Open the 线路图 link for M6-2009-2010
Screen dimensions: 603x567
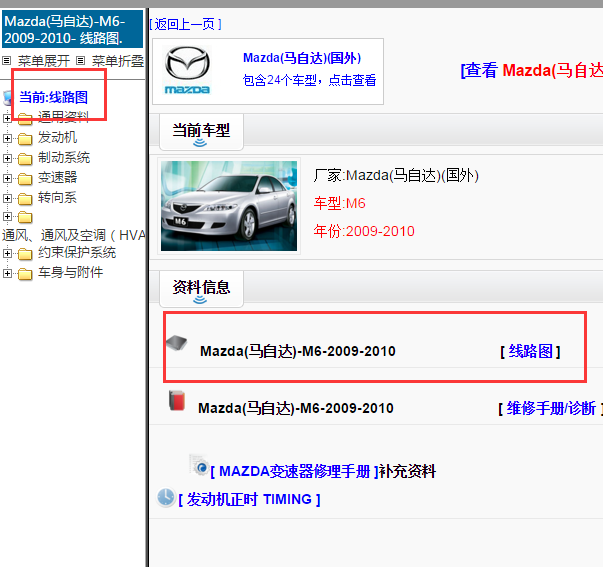[x=530, y=351]
